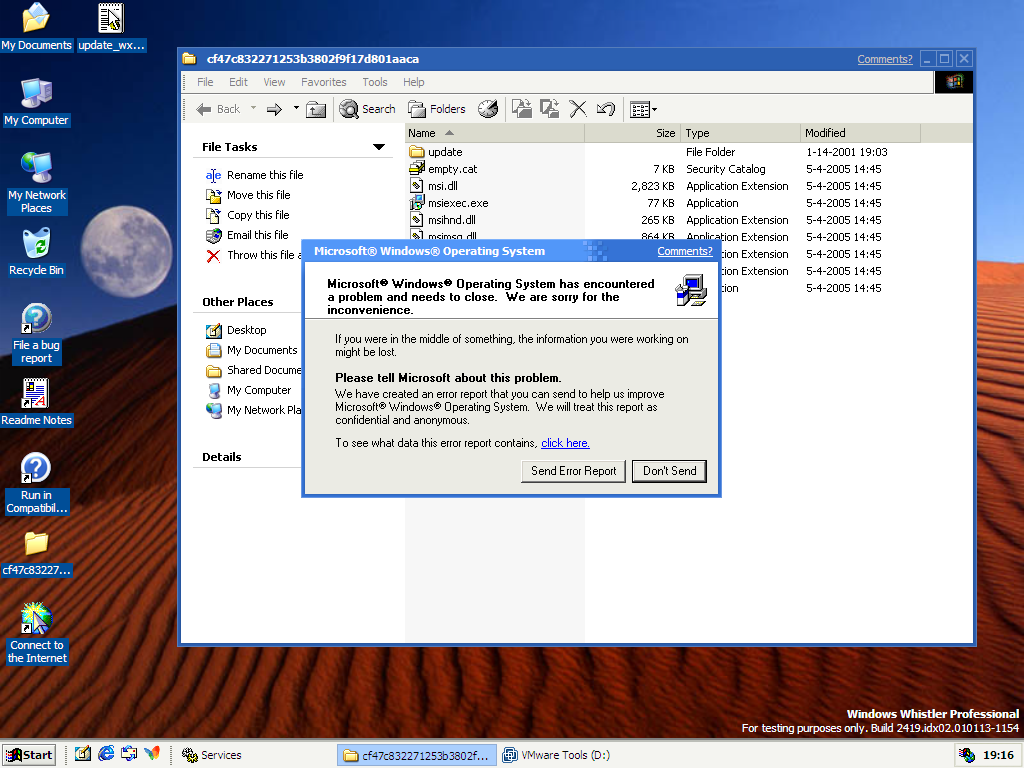Open the Start menu
1024x768 pixels.
(x=29, y=755)
